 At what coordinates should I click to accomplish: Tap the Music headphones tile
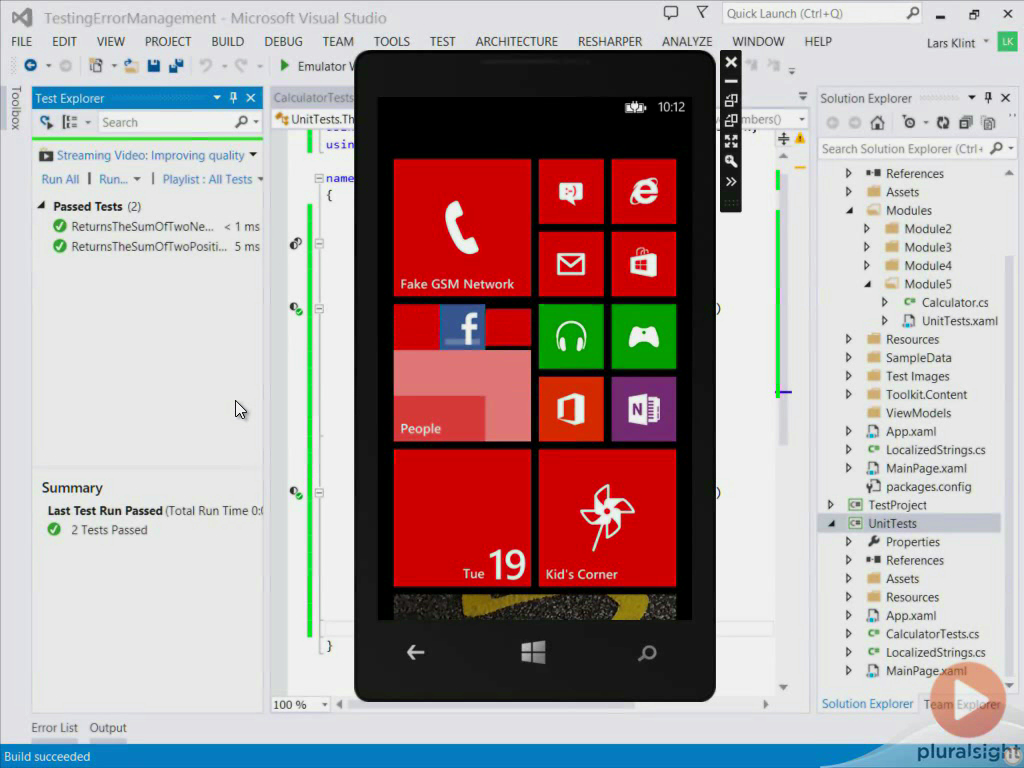tap(571, 336)
